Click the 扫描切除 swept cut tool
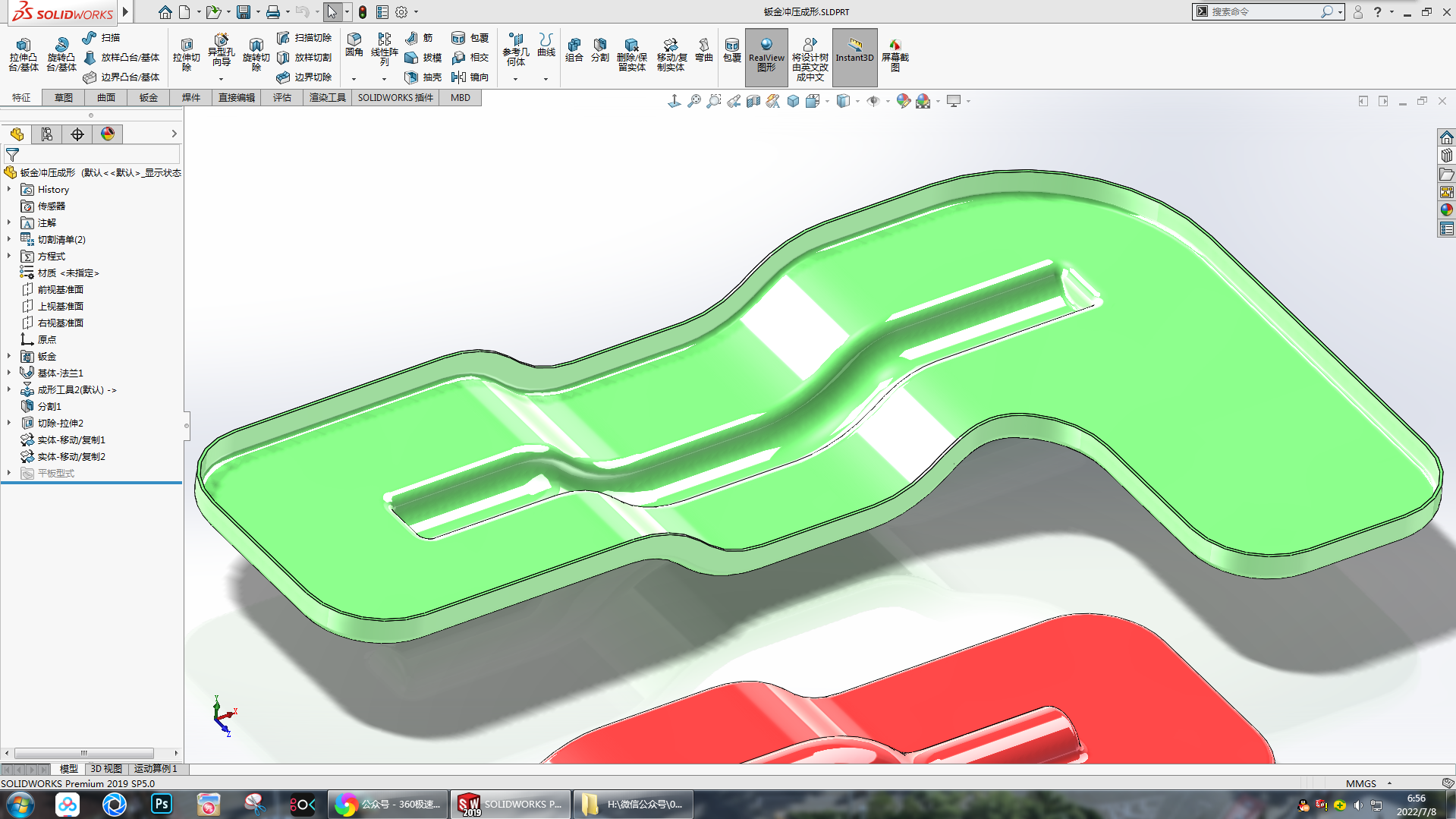The width and height of the screenshot is (1456, 819). 304,38
